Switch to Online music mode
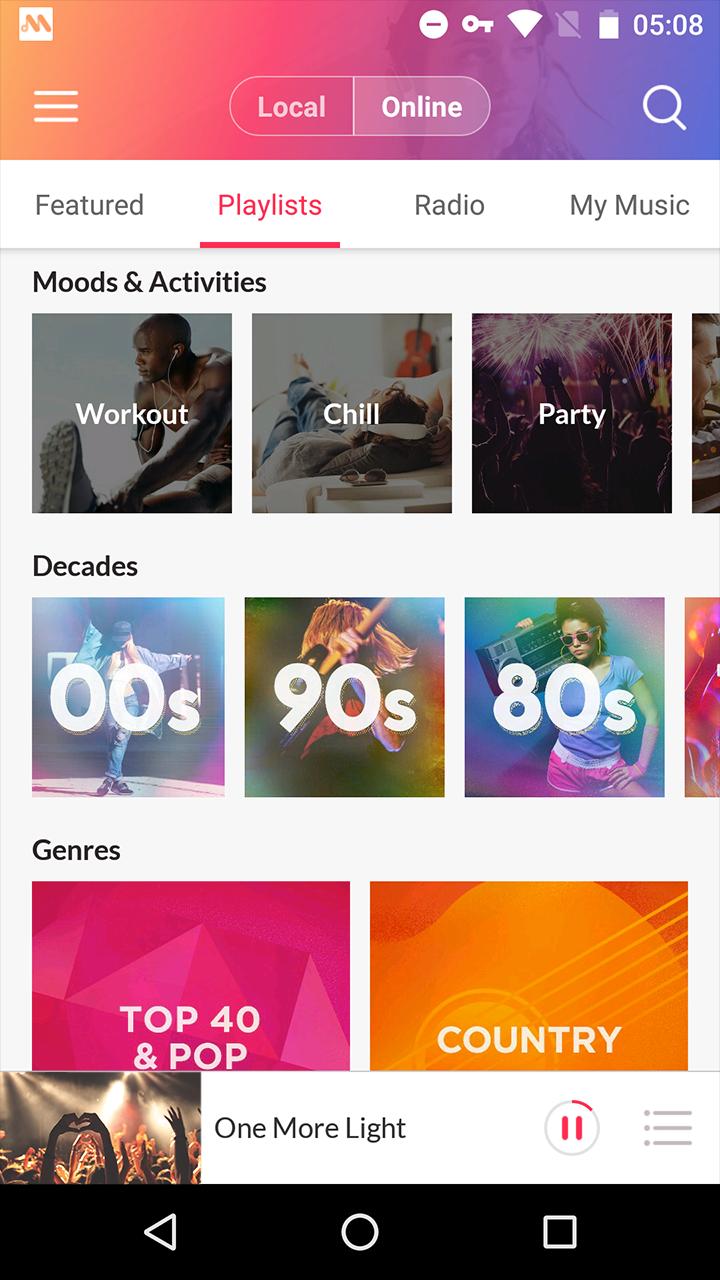This screenshot has height=1280, width=720. (422, 106)
